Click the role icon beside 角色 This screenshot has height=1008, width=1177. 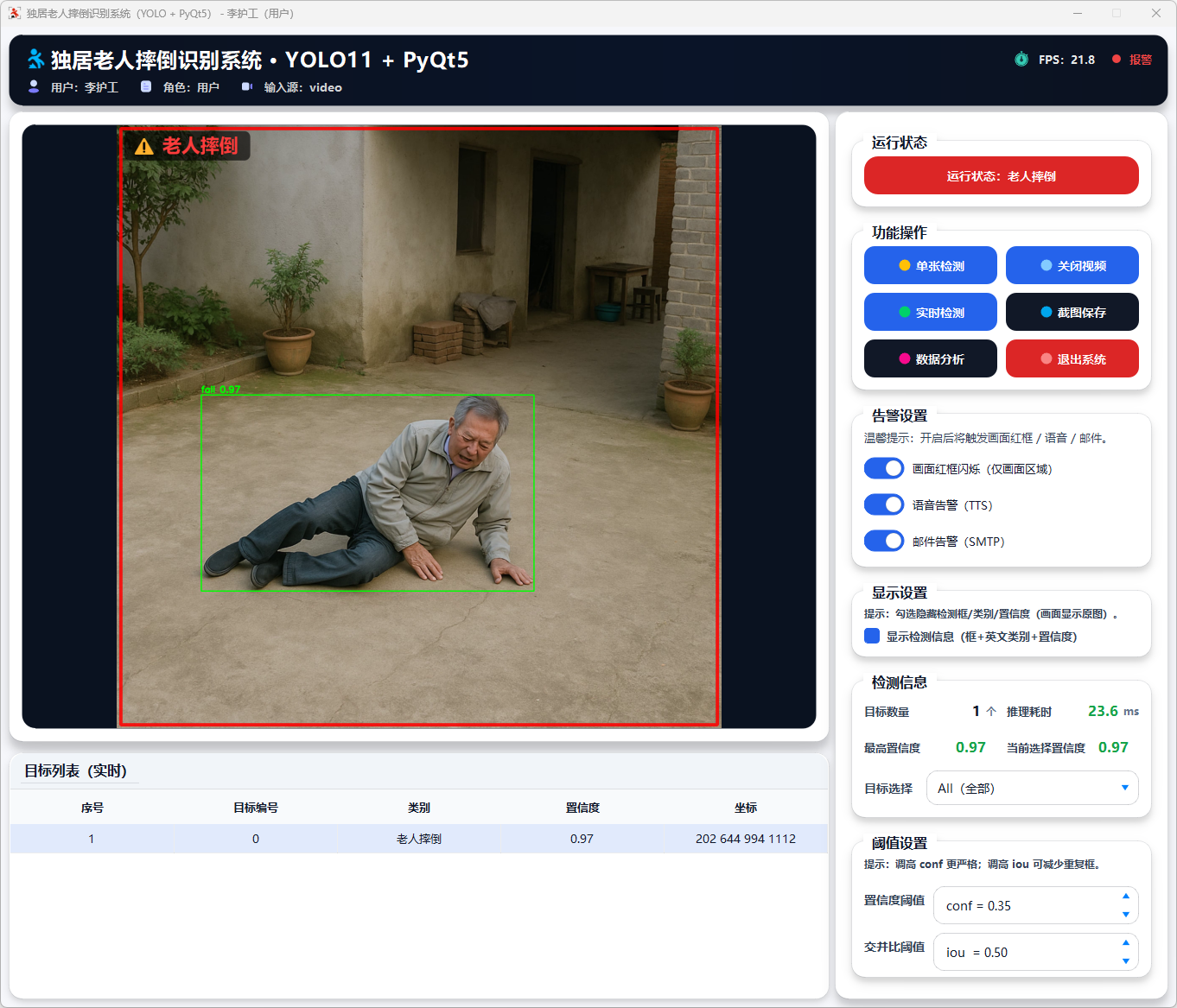[146, 86]
